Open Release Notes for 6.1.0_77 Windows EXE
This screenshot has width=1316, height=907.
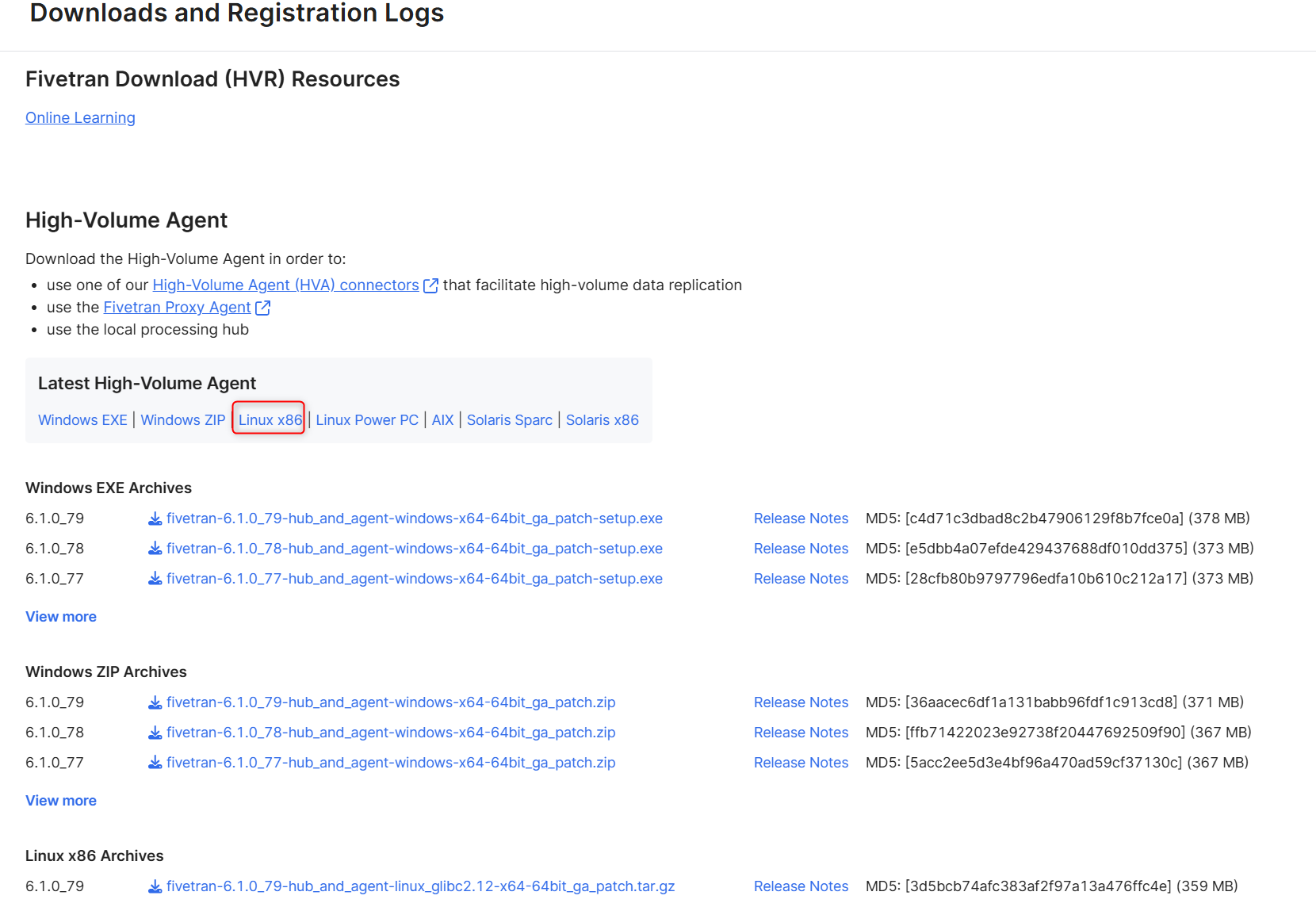coord(801,579)
